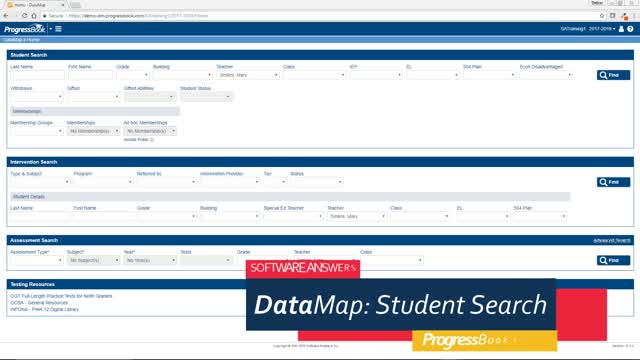The height and width of the screenshot is (360, 640).
Task: Open the hamburger menu beside ProgressBook logo
Action: (58, 29)
